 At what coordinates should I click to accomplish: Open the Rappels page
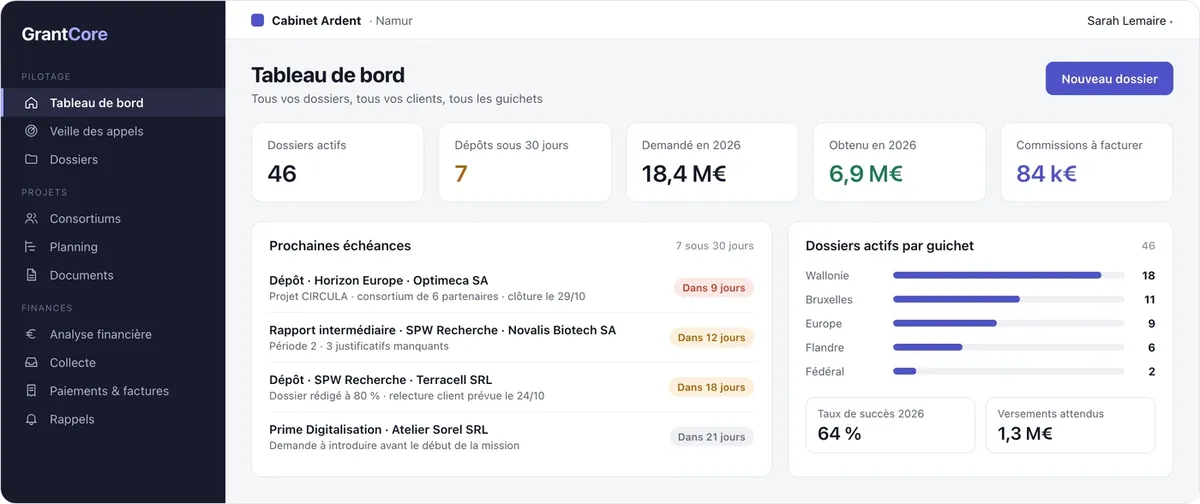click(112, 419)
